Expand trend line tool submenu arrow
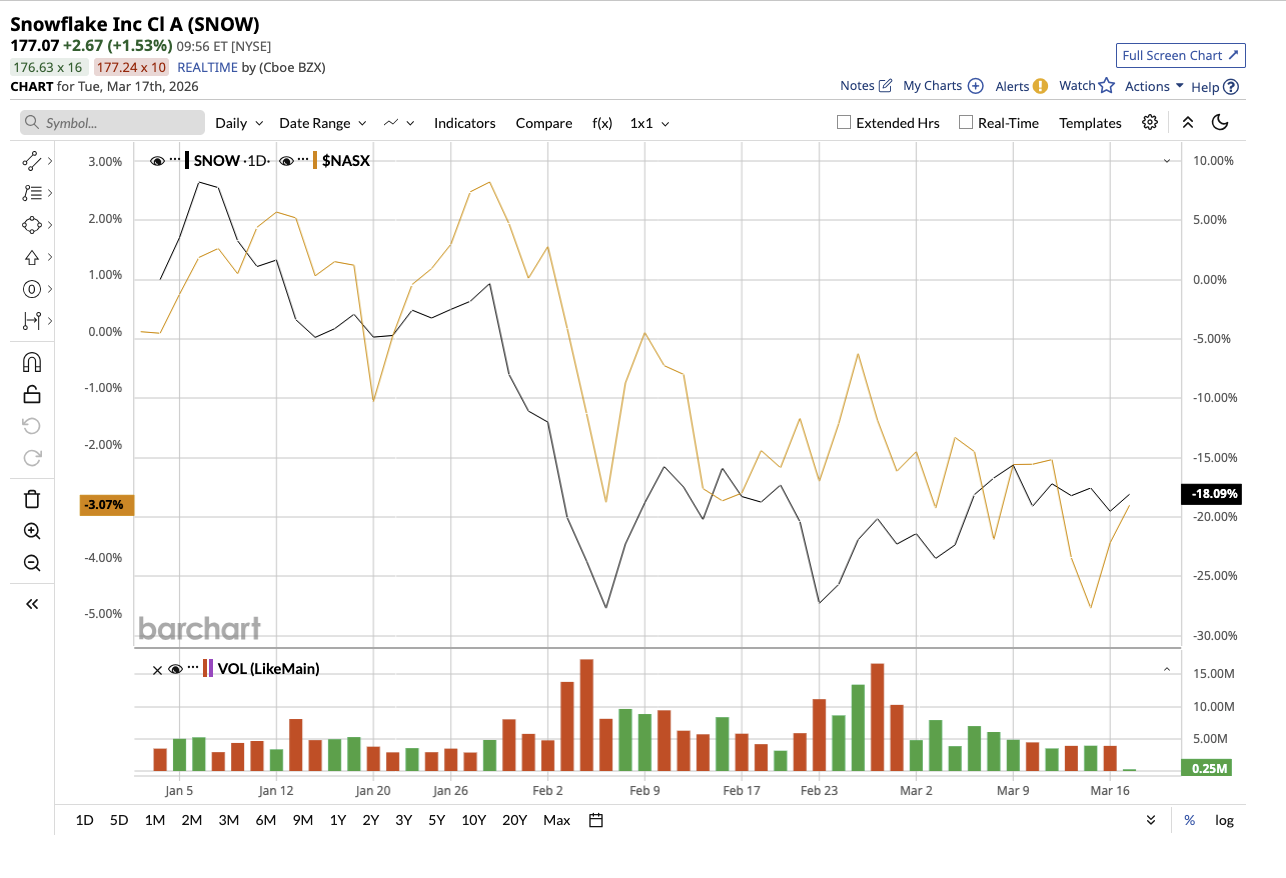1286x878 pixels. 50,160
